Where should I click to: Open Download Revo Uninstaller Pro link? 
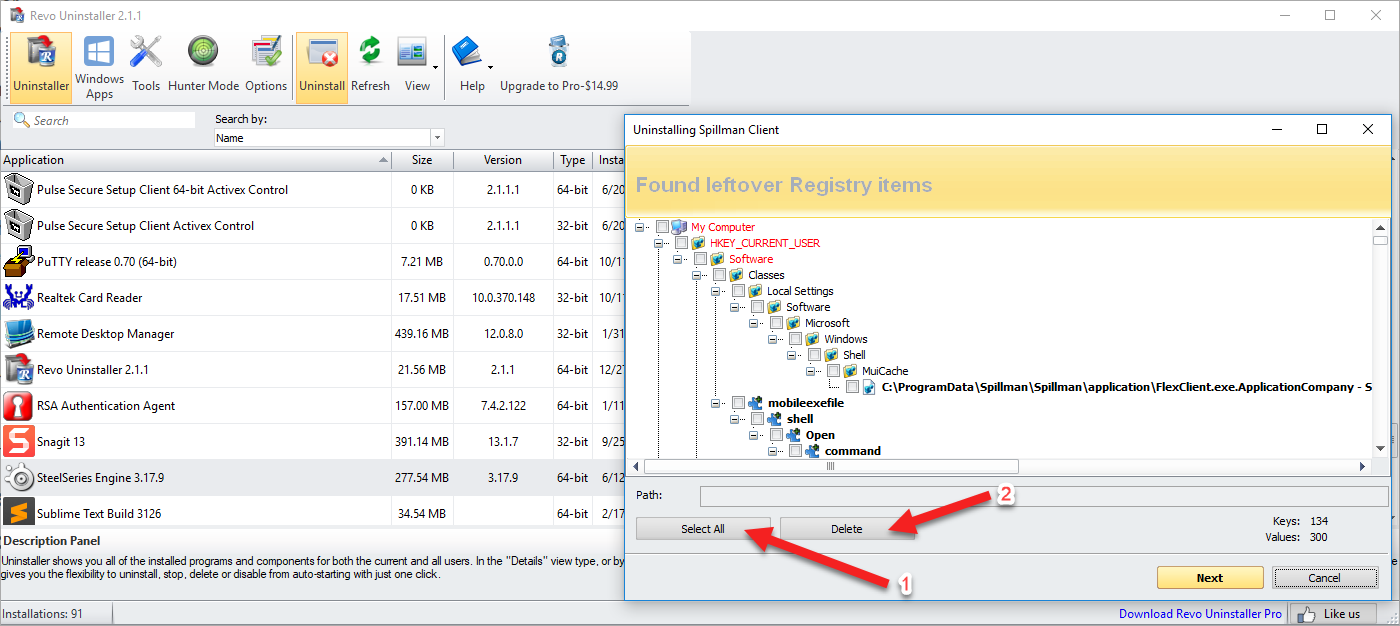1200,614
